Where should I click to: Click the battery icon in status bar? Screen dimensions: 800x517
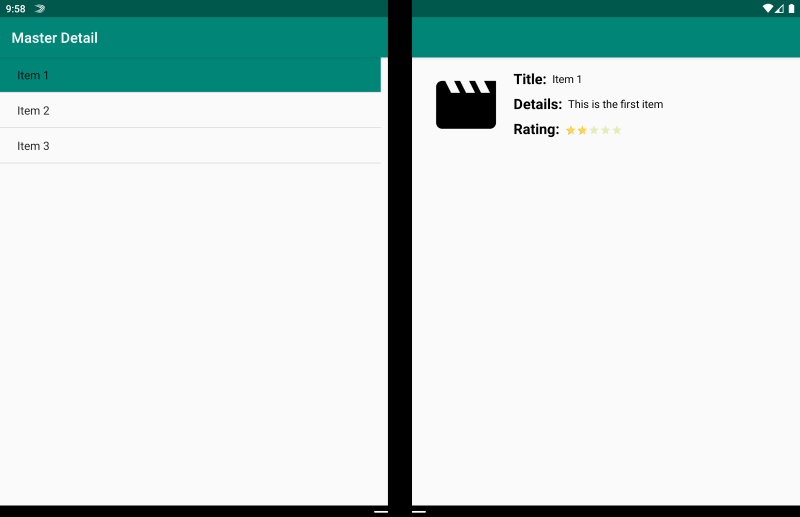coord(791,8)
